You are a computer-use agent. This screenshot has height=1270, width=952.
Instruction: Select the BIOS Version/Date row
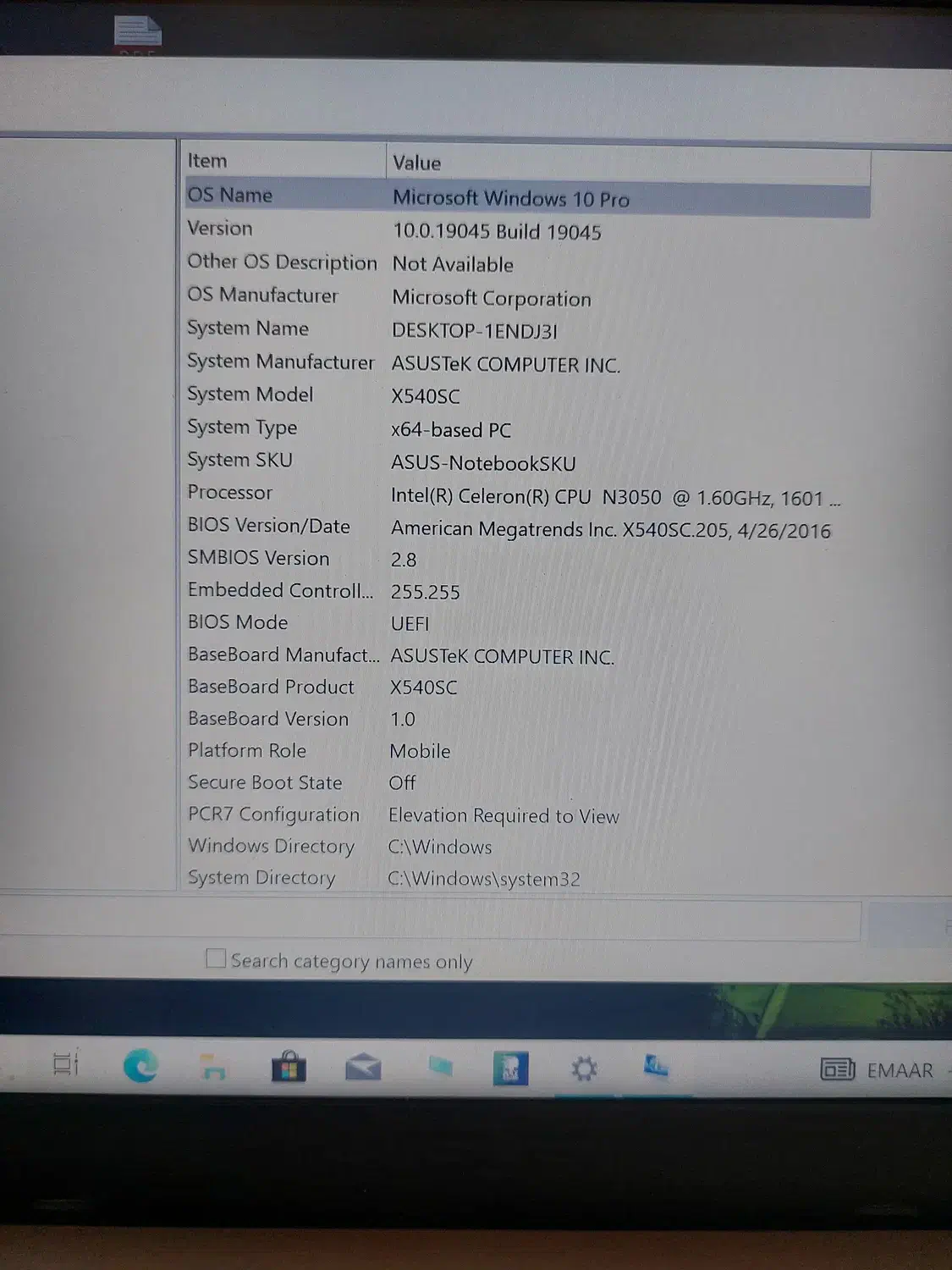point(527,527)
